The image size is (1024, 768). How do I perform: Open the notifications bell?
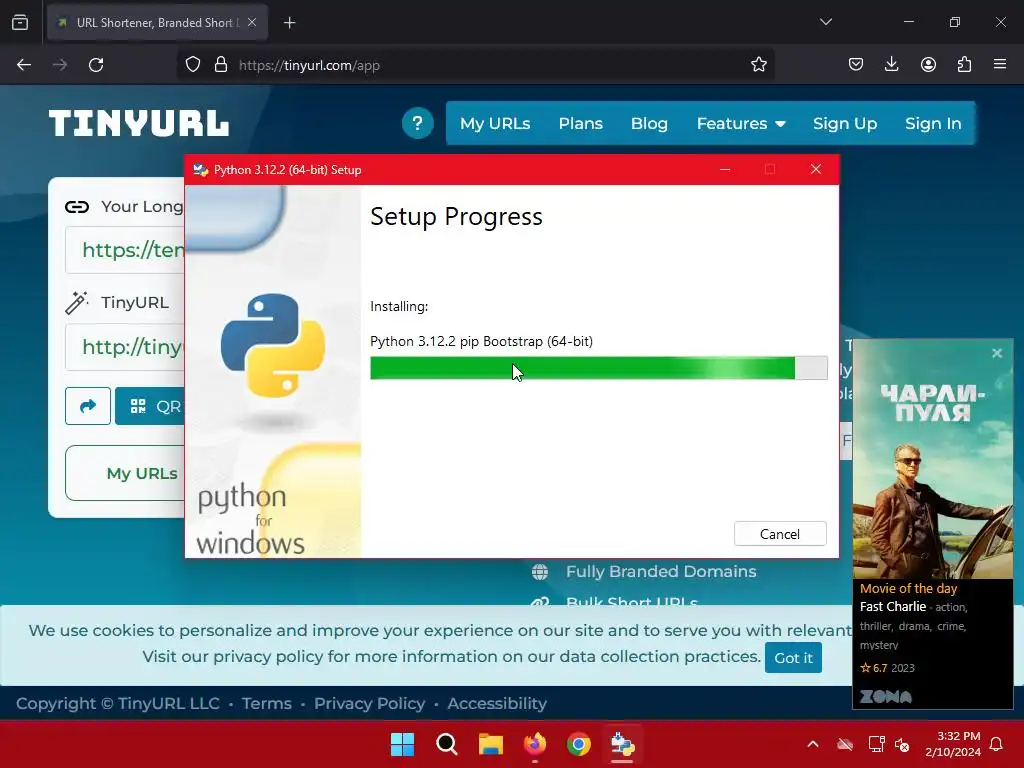click(997, 744)
